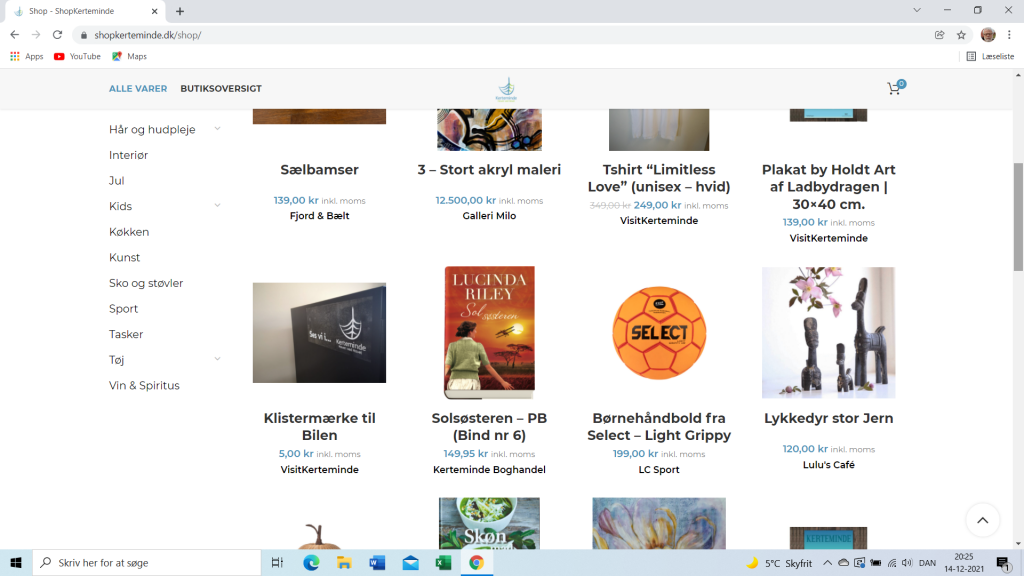Open the Sport category
The height and width of the screenshot is (576, 1024).
[x=123, y=308]
